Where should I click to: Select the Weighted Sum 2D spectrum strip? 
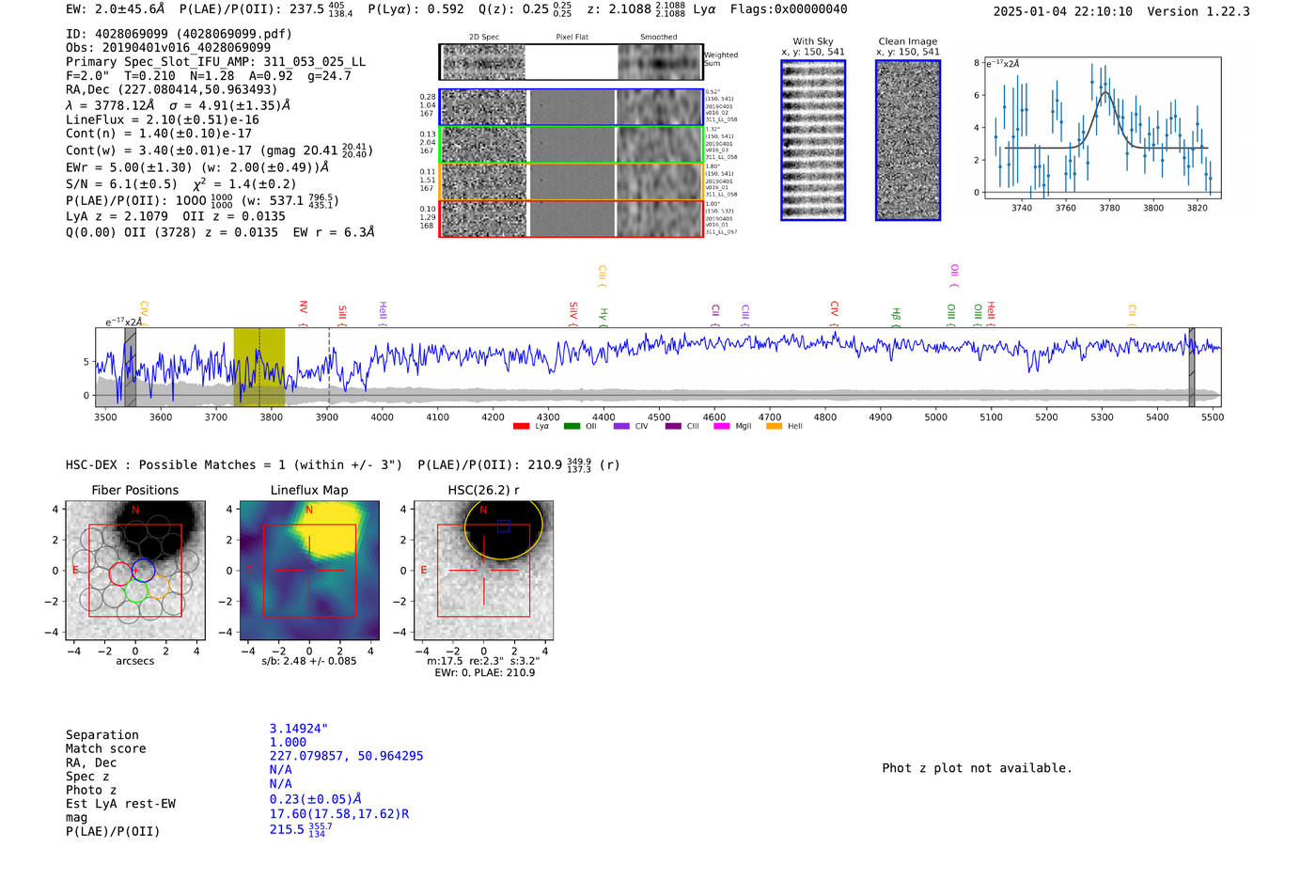pos(572,62)
